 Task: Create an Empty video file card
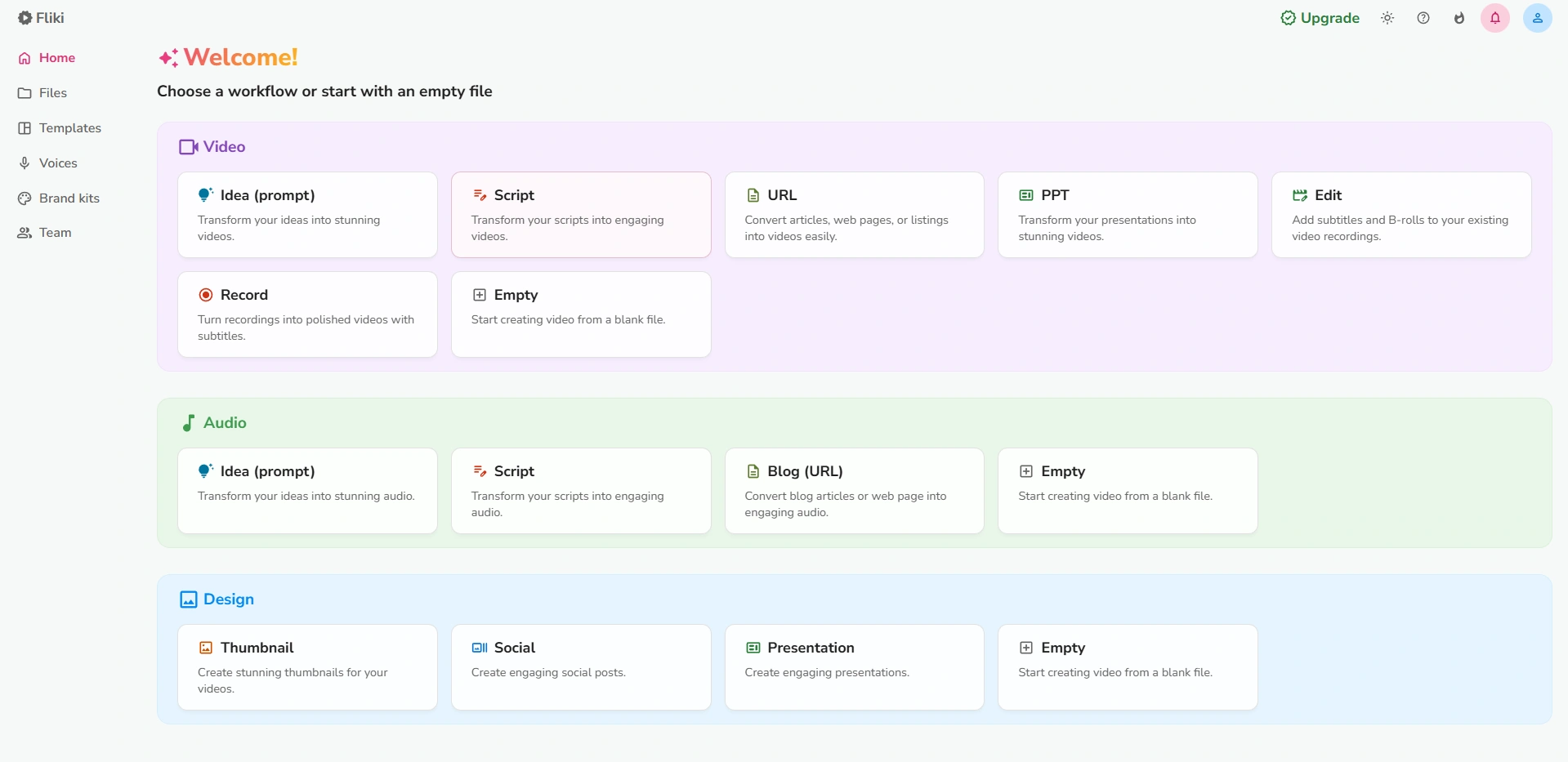(x=581, y=314)
